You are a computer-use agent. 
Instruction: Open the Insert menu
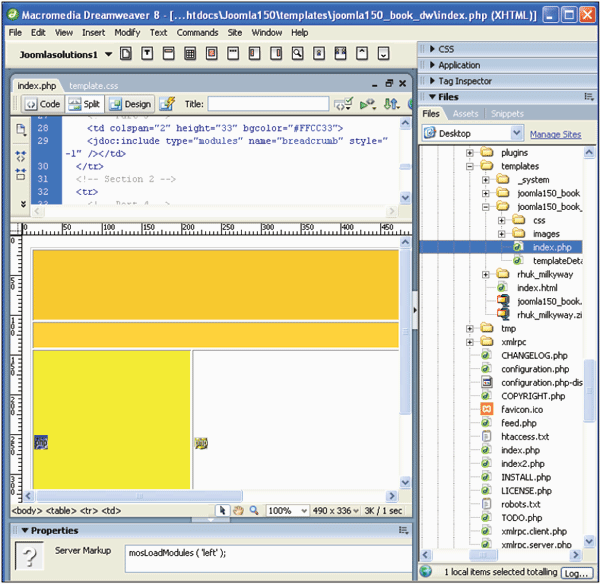pos(93,33)
